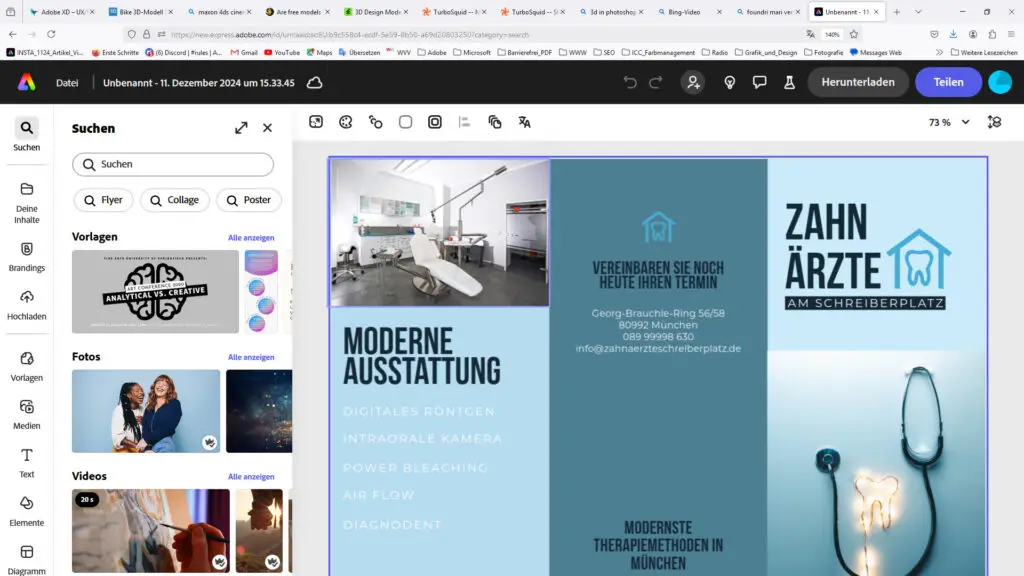Screen dimensions: 1024x576
Task: Switch to the Bing-Video browser tab
Action: (689, 12)
